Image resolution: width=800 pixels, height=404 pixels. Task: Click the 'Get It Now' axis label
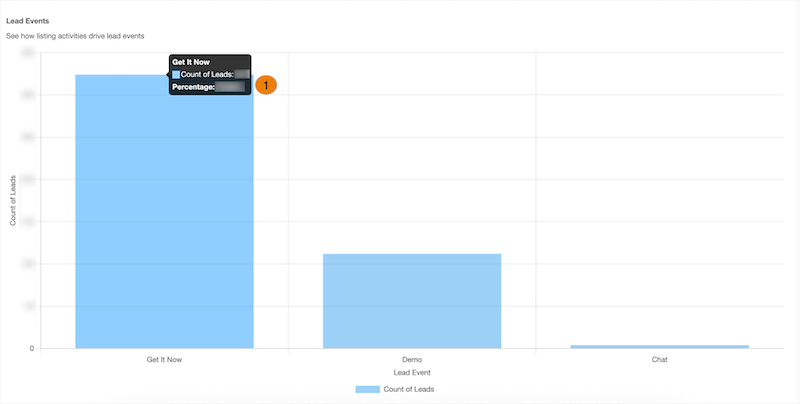coord(164,360)
